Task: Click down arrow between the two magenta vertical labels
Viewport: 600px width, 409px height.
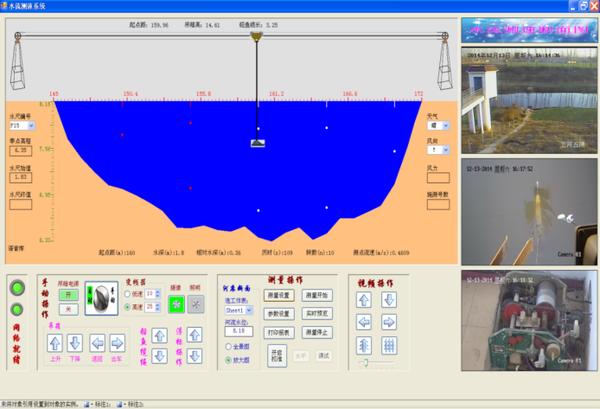Action: coord(160,356)
